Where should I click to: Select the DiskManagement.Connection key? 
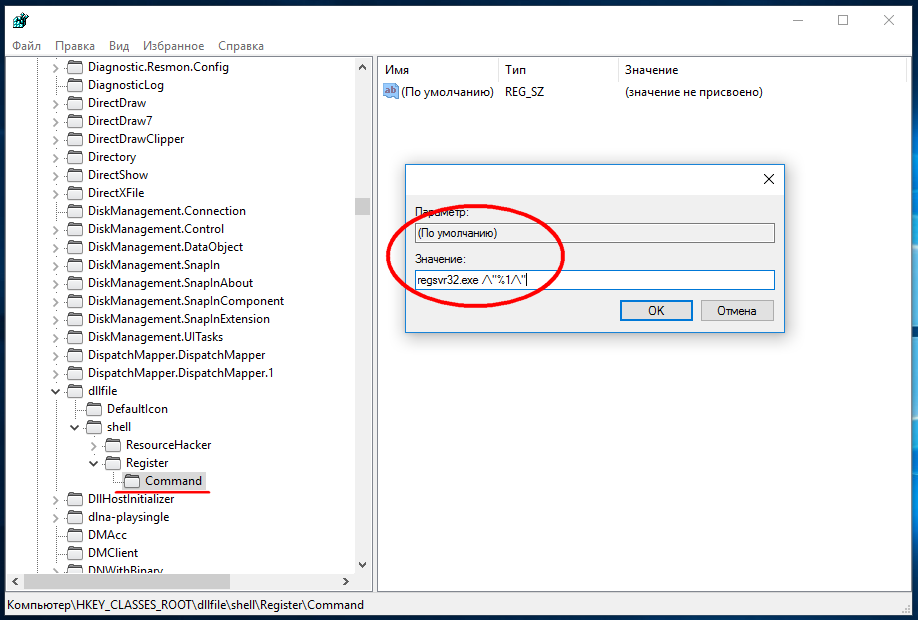coord(167,211)
